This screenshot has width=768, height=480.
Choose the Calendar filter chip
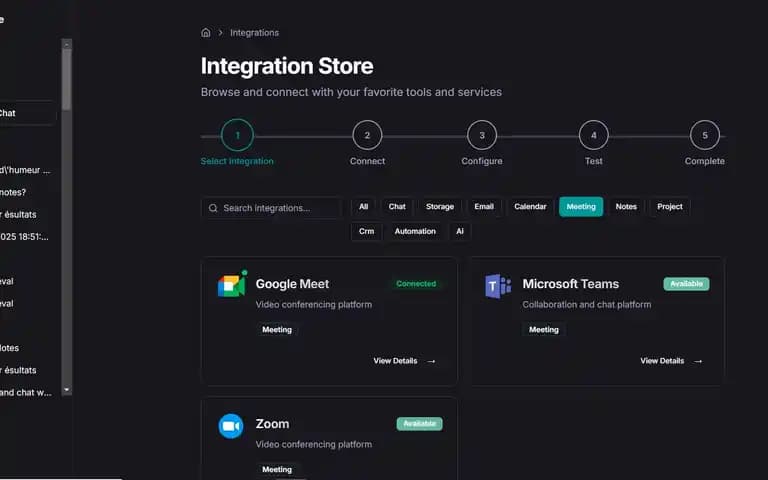530,207
